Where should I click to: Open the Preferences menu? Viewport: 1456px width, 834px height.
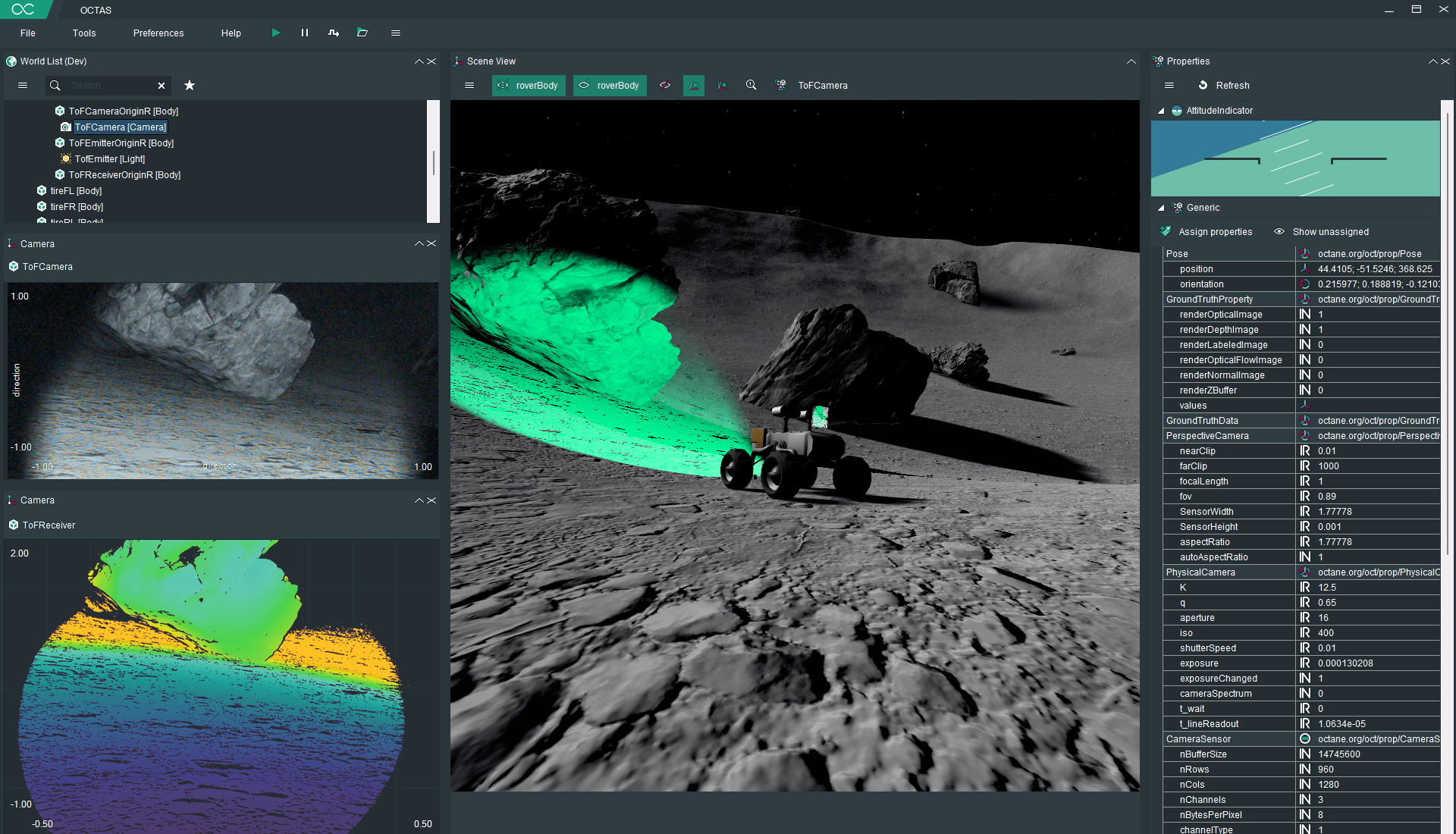tap(158, 33)
